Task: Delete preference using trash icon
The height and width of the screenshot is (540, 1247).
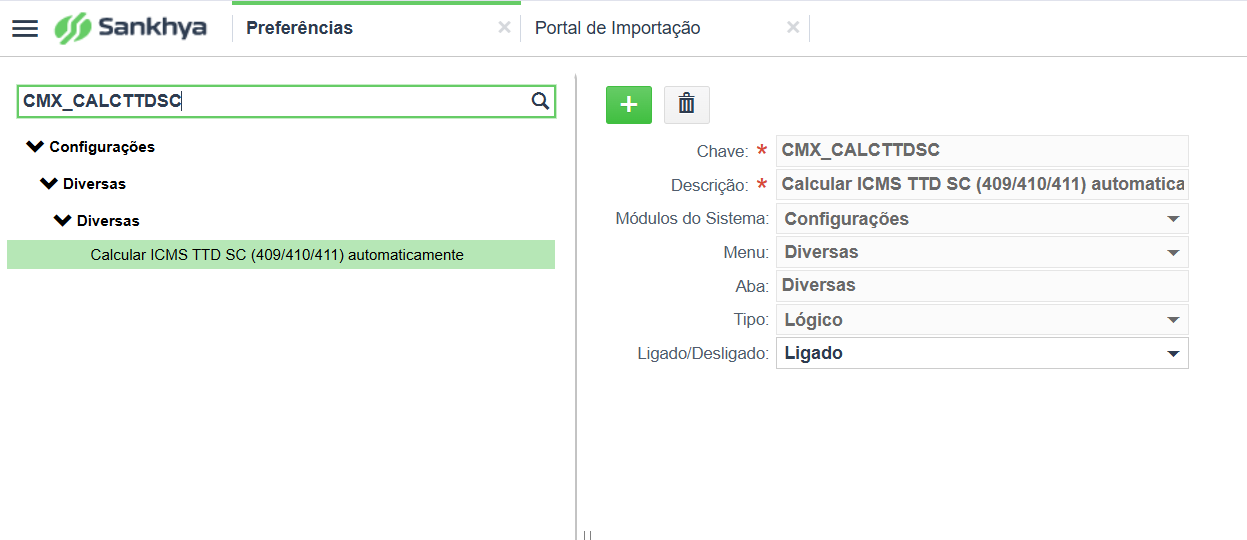Action: tap(687, 105)
